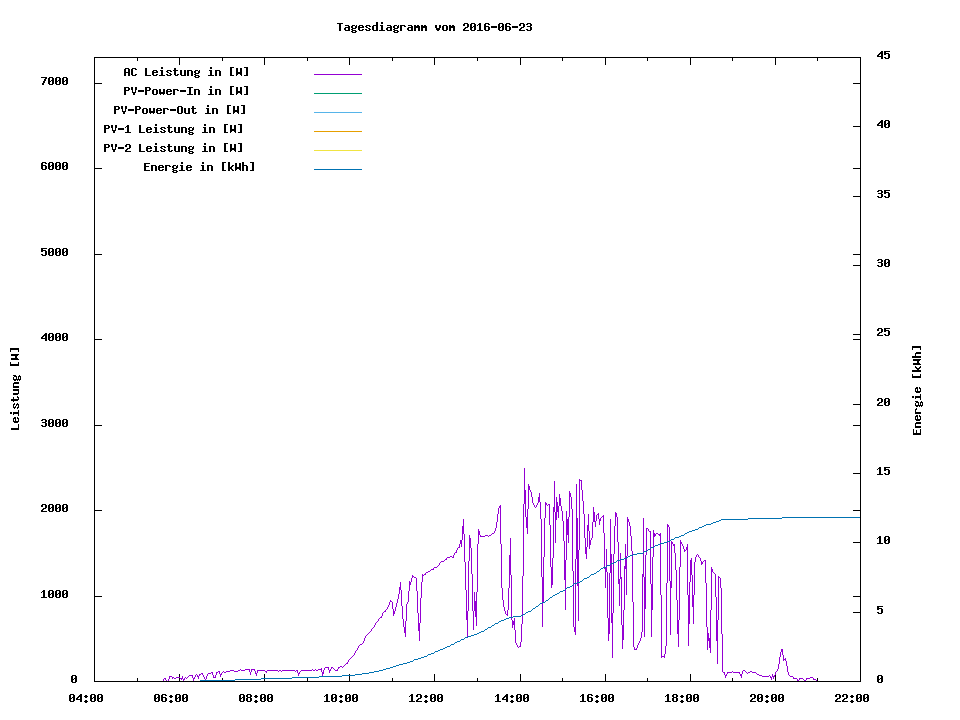Click the 20 label on the right energy axis
Screen dimensions: 960x720
[883, 403]
